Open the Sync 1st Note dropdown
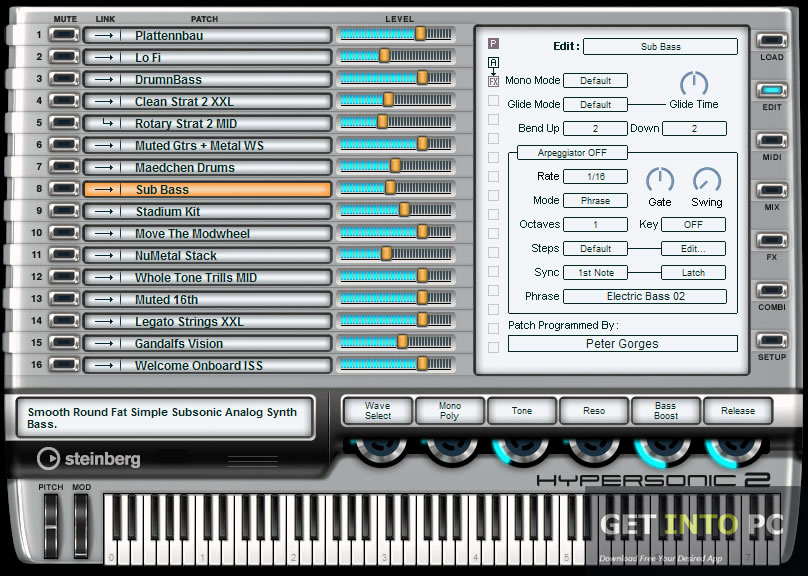This screenshot has width=808, height=576. pyautogui.click(x=596, y=273)
